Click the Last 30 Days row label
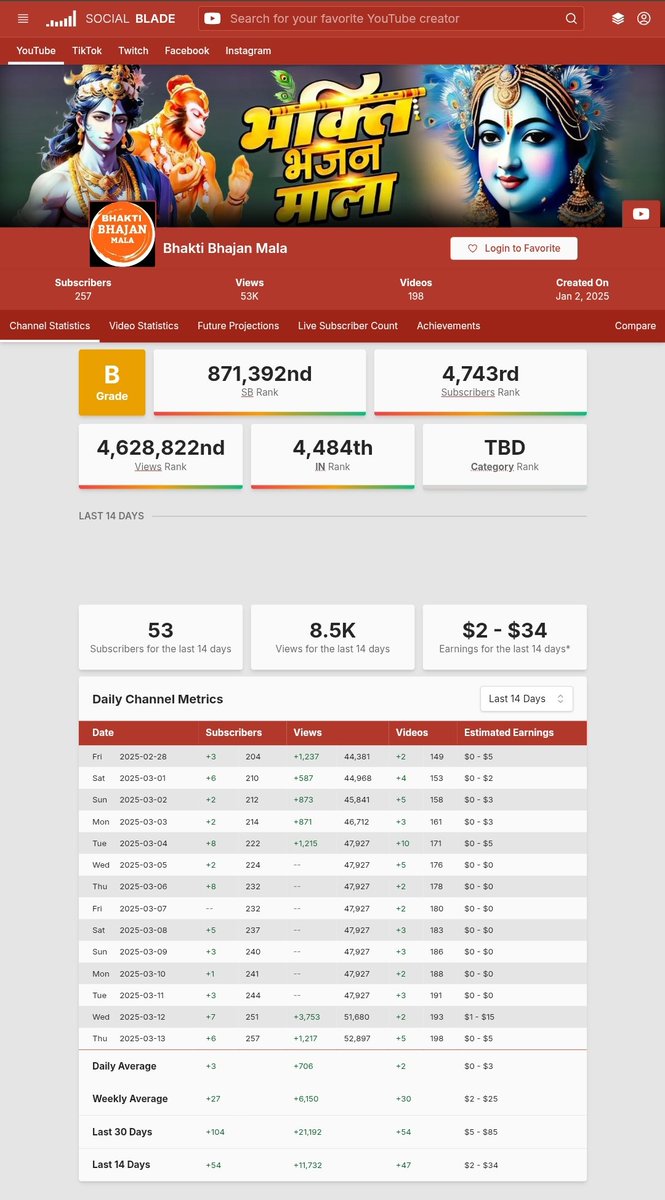Screen dimensions: 665x1200 122,1132
